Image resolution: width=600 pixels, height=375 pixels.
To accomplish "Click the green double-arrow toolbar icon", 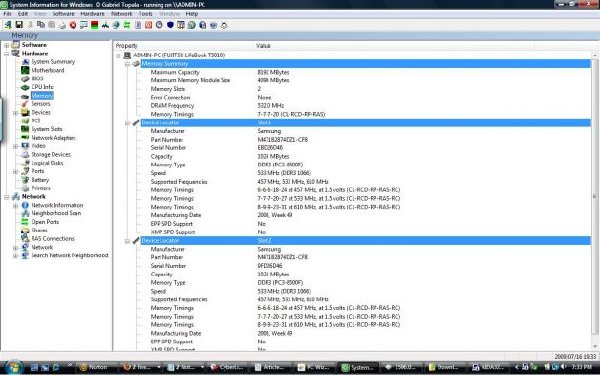I will coord(127,25).
